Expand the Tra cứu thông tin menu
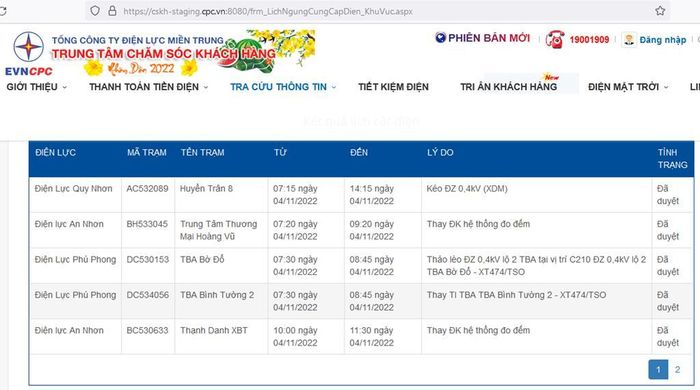700x390 pixels. point(283,87)
